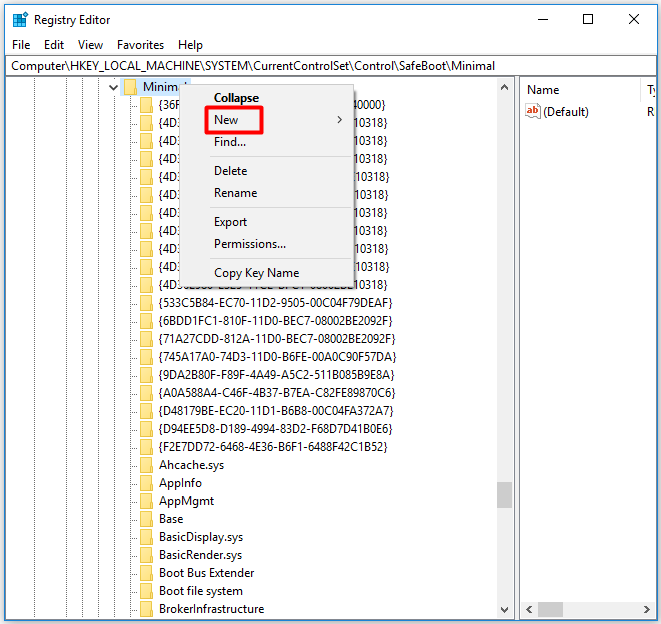Select the Ahcache.sys key
Screen dimensions: 661x624
pyautogui.click(x=191, y=465)
